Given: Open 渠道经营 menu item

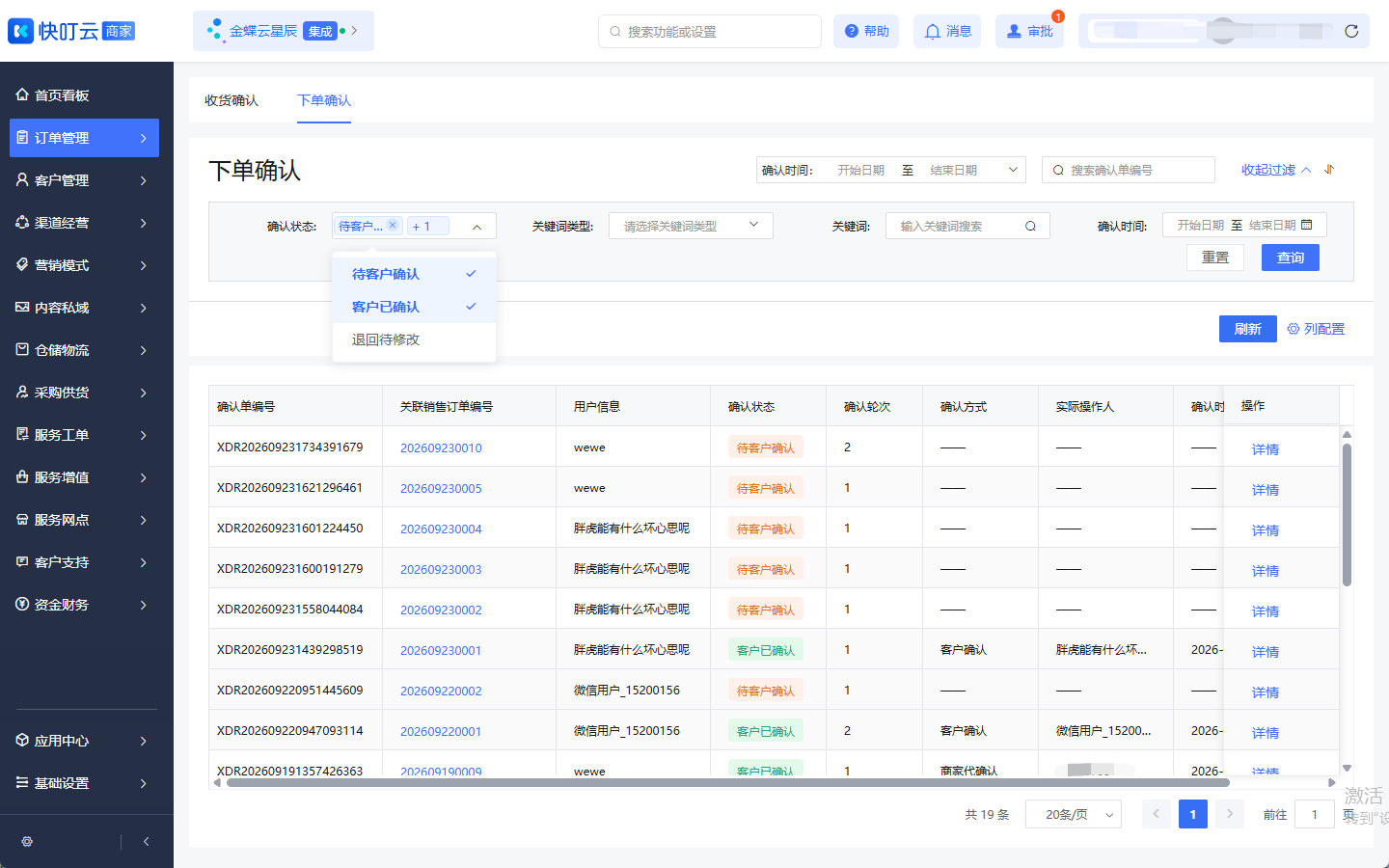Looking at the screenshot, I should (84, 223).
